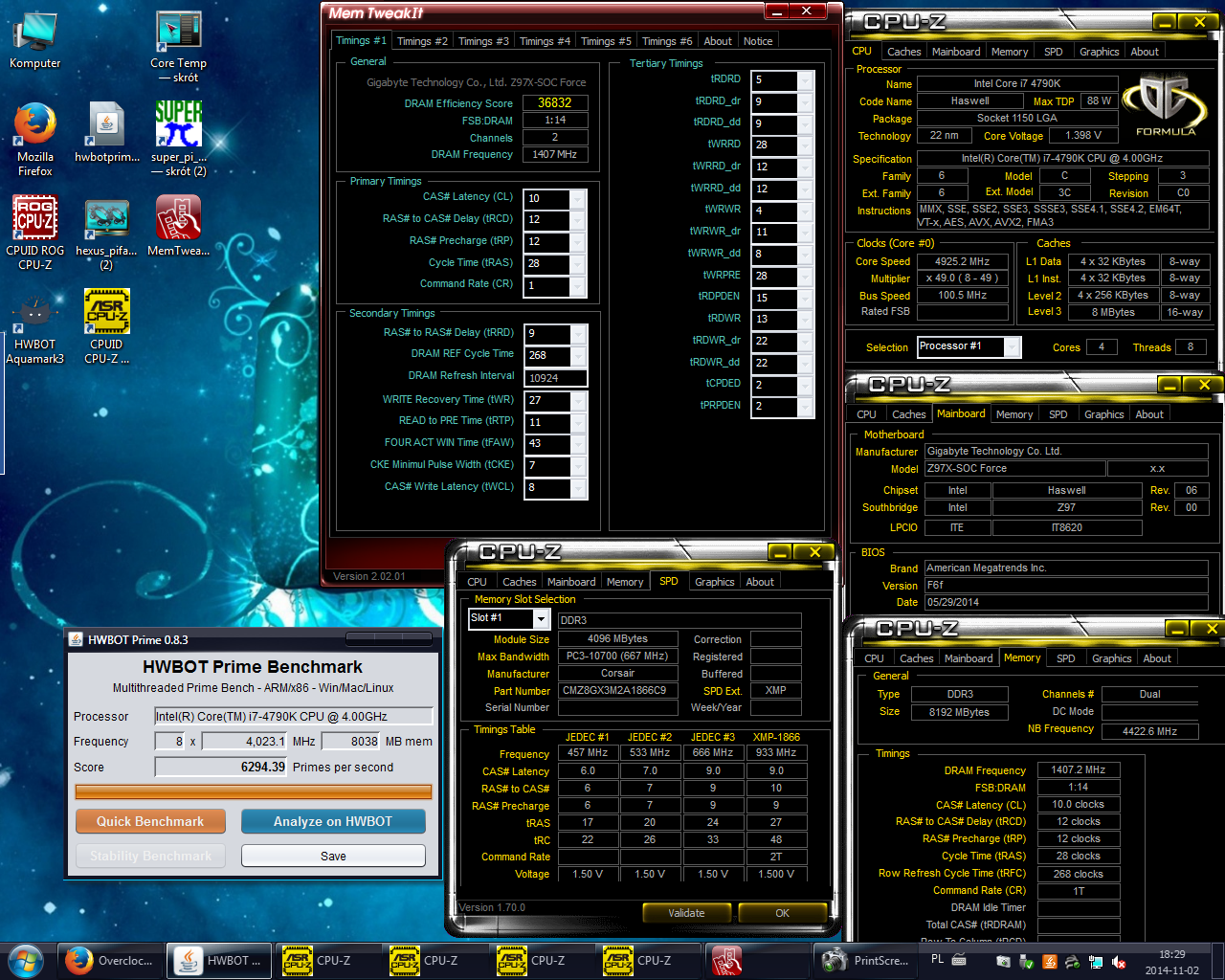Launch the MemTweakIt desktop icon
This screenshot has width=1225, height=980.
pos(178,226)
